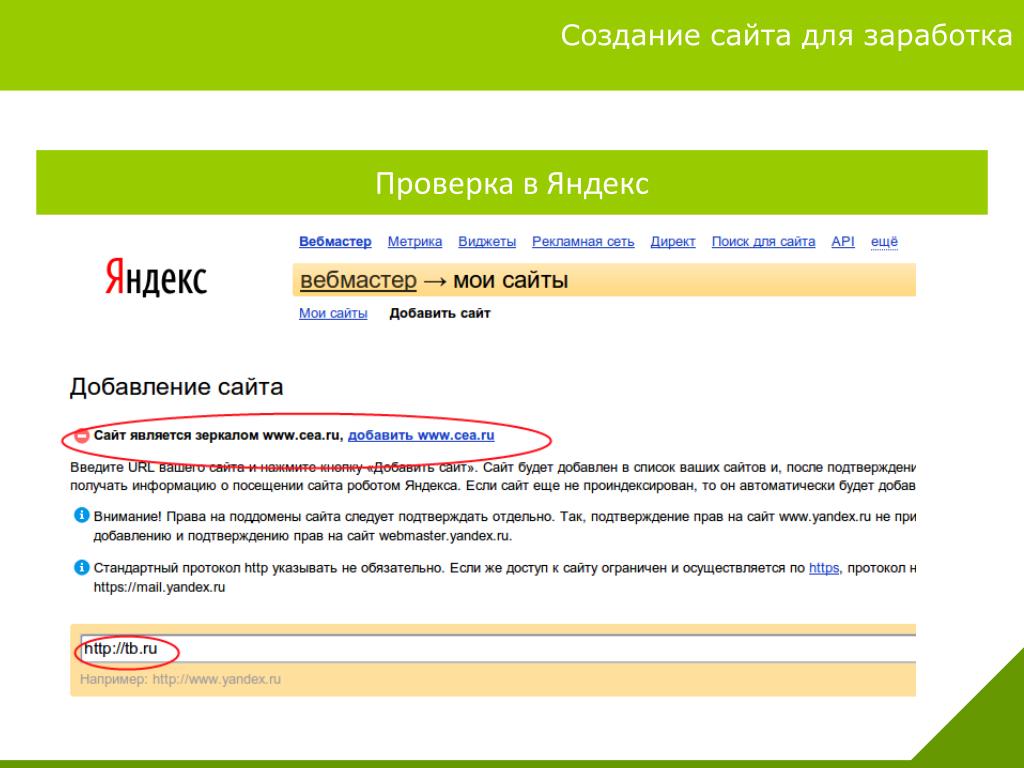
Task: Click the https://mail.yandex.ru example text
Action: coord(159,587)
